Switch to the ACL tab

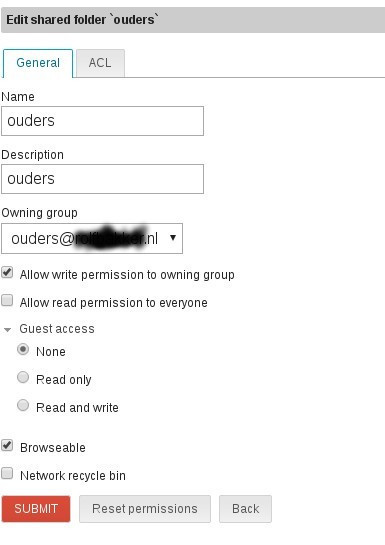(x=100, y=63)
